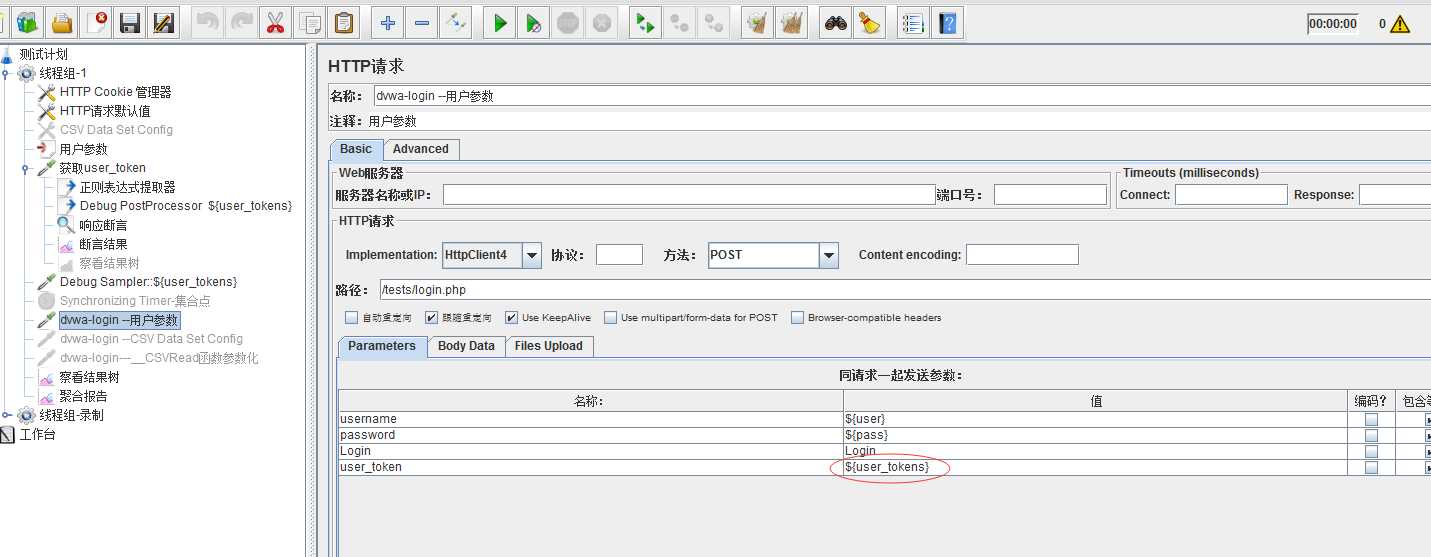Check 编码? box for username row
The width and height of the screenshot is (1431, 557).
pyautogui.click(x=1371, y=419)
